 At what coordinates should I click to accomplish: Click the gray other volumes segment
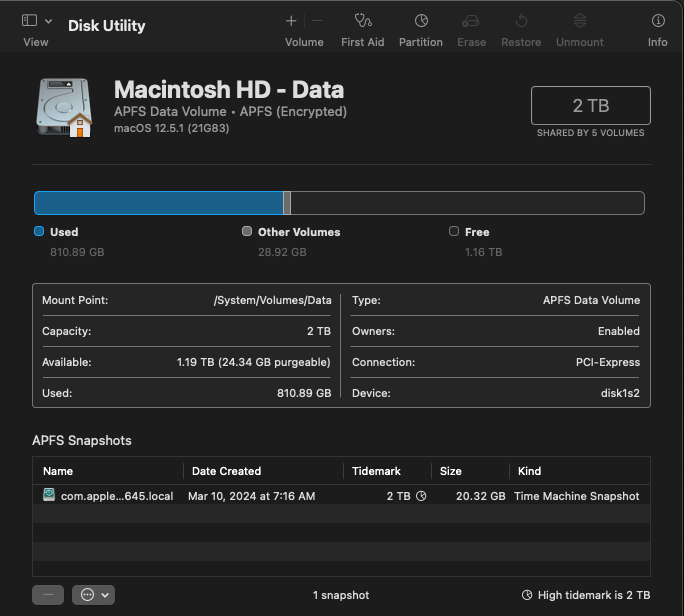point(287,203)
